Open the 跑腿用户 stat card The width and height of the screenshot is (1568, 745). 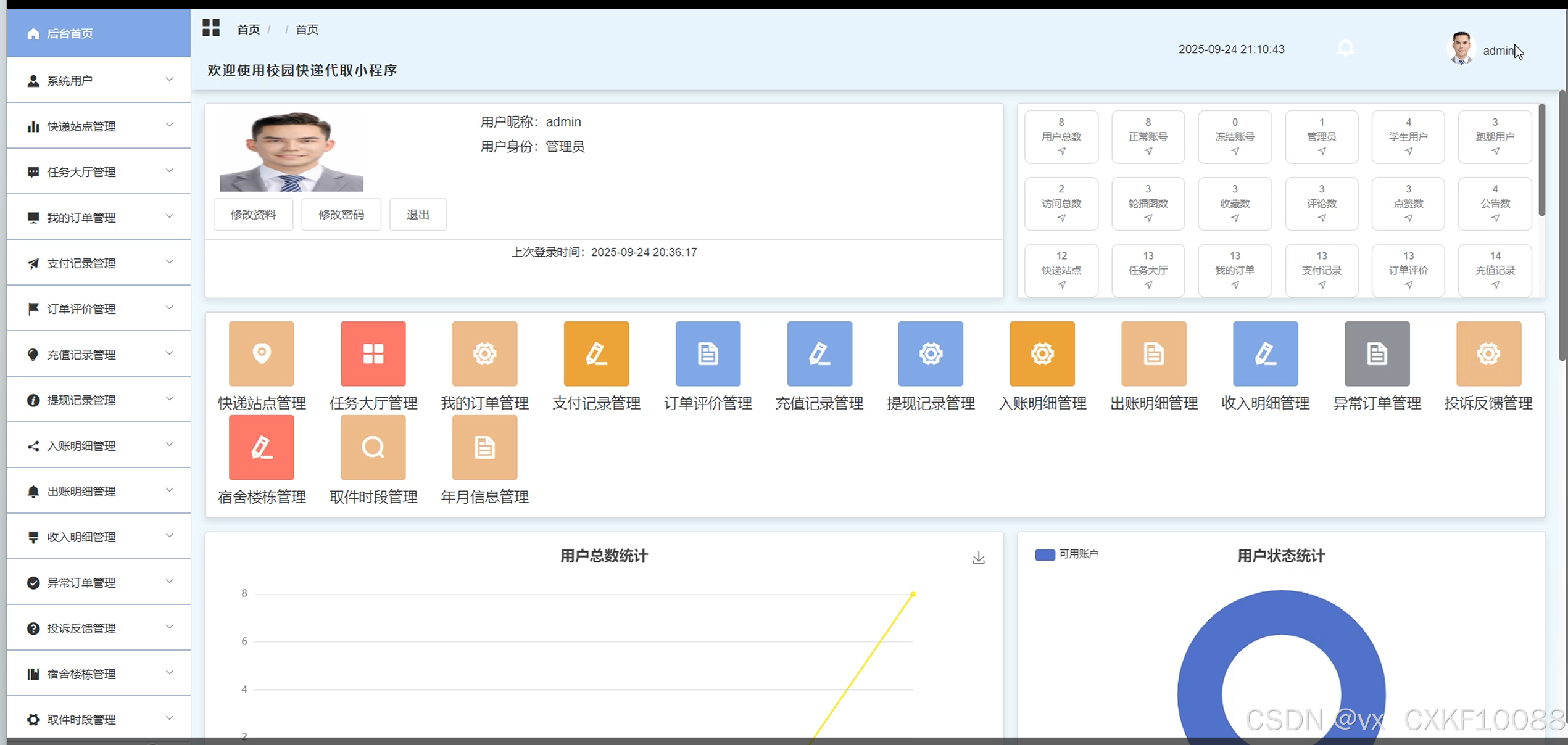(1495, 137)
